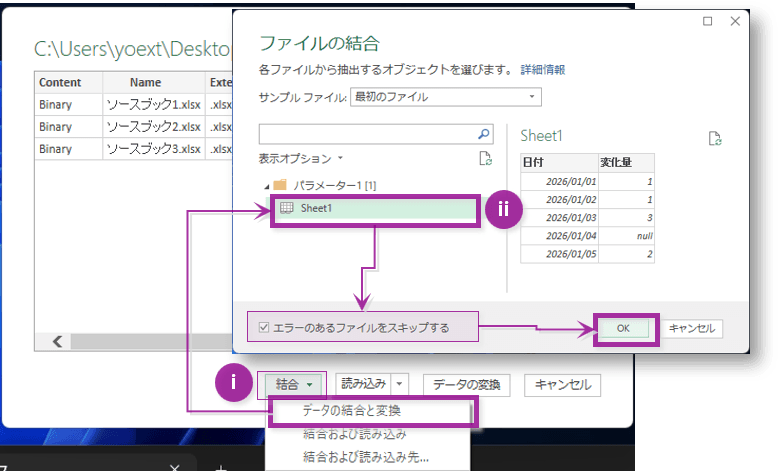
Task: Click キャンセル in ファイルの結合 dialog
Action: click(x=692, y=328)
